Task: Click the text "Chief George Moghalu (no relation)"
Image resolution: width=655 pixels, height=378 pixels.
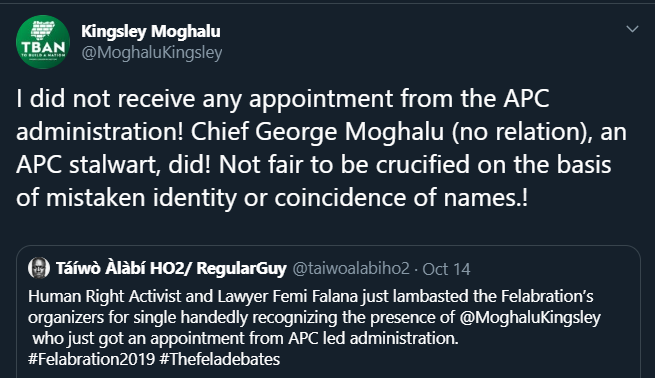Action: (392, 132)
